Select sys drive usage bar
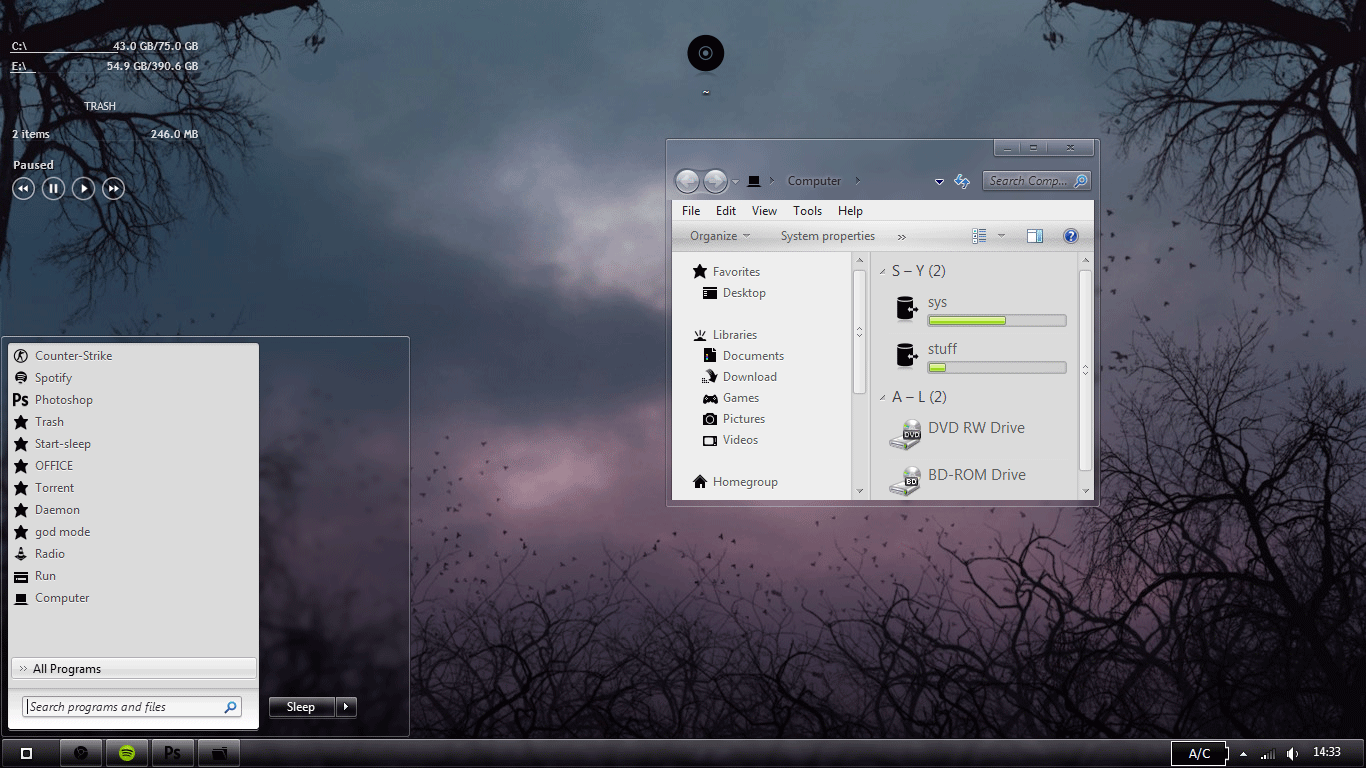The height and width of the screenshot is (768, 1366). [x=997, y=321]
